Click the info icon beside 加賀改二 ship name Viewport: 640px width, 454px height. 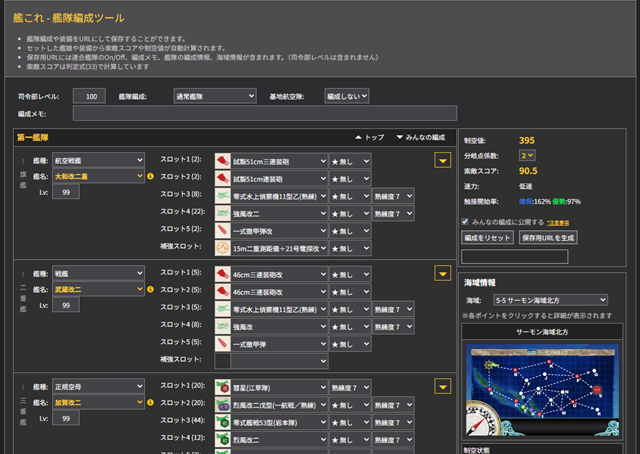click(150, 402)
